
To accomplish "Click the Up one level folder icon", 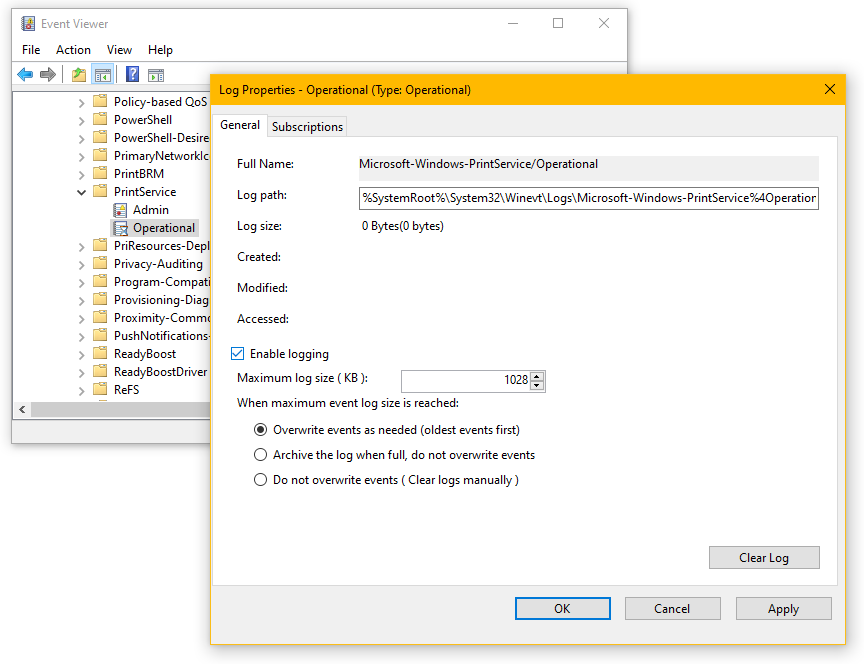I will 79,74.
